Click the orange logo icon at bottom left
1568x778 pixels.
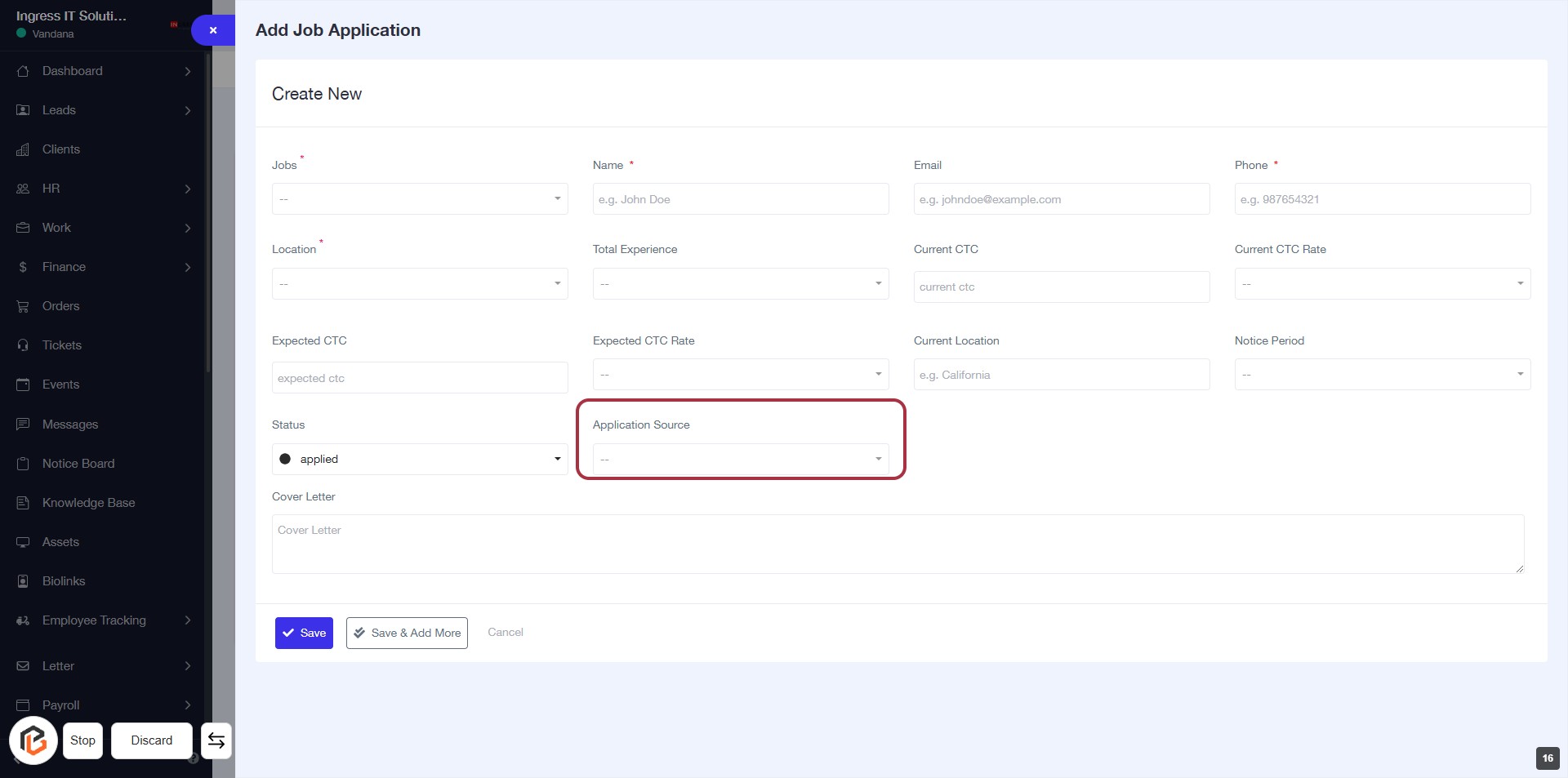(33, 740)
